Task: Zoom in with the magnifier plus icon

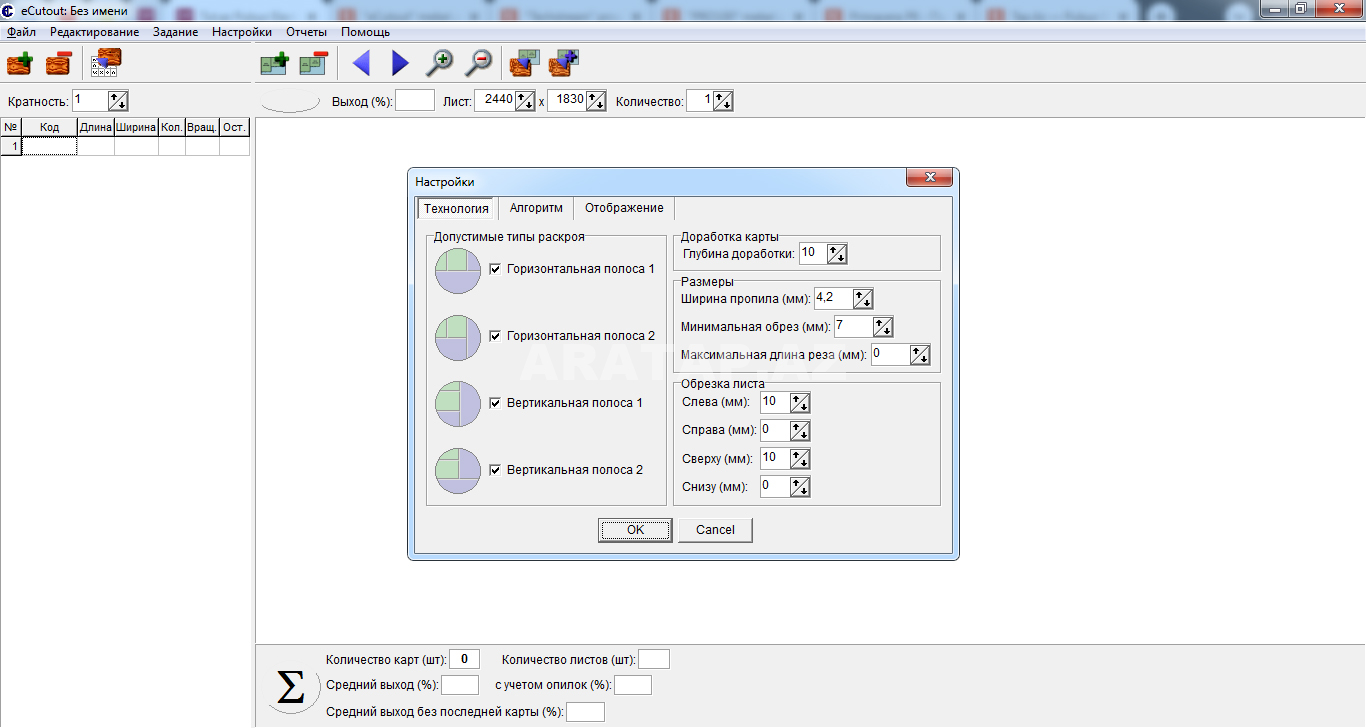Action: click(x=439, y=64)
